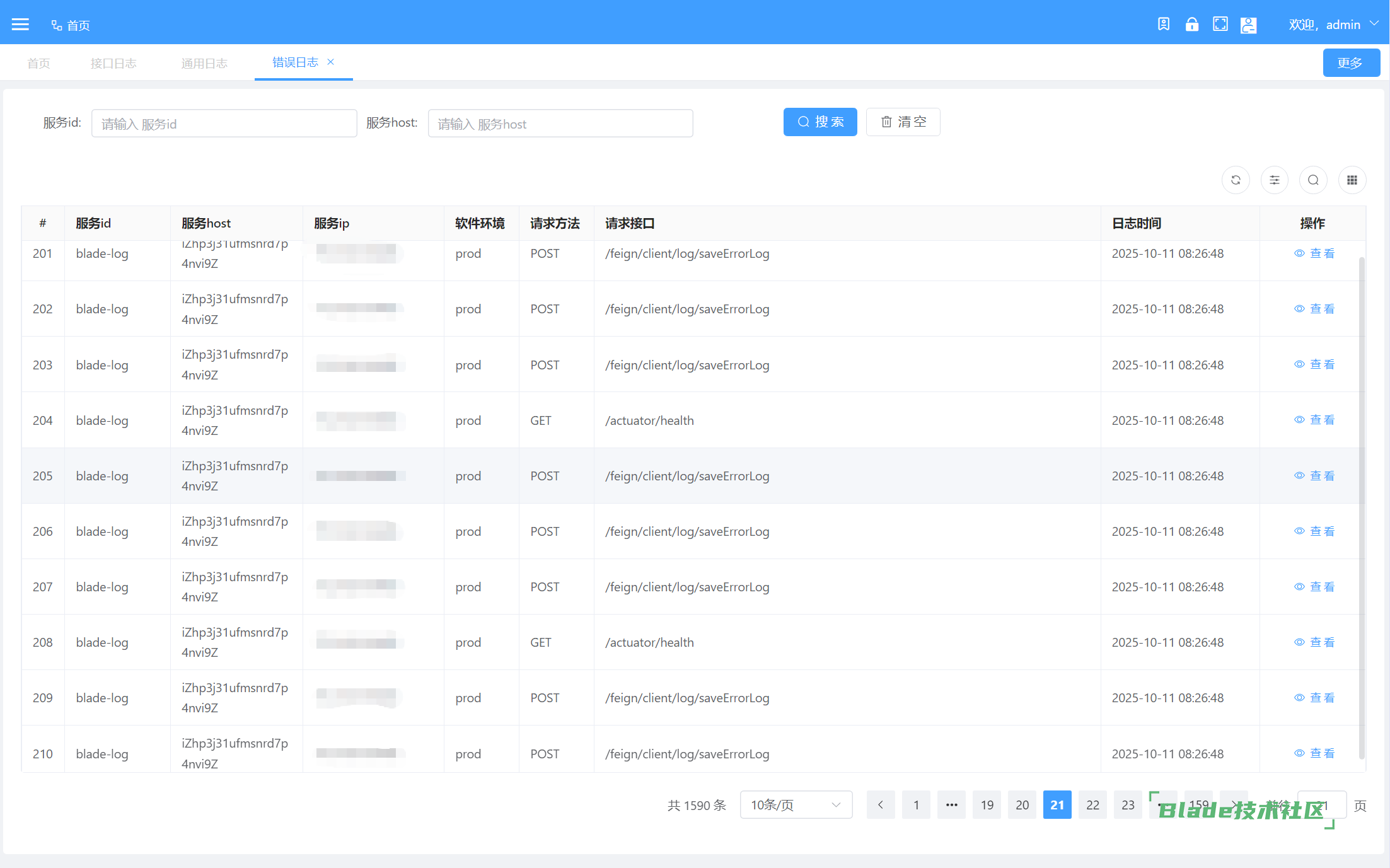Click the 清空 button
The image size is (1390, 868).
tap(903, 122)
